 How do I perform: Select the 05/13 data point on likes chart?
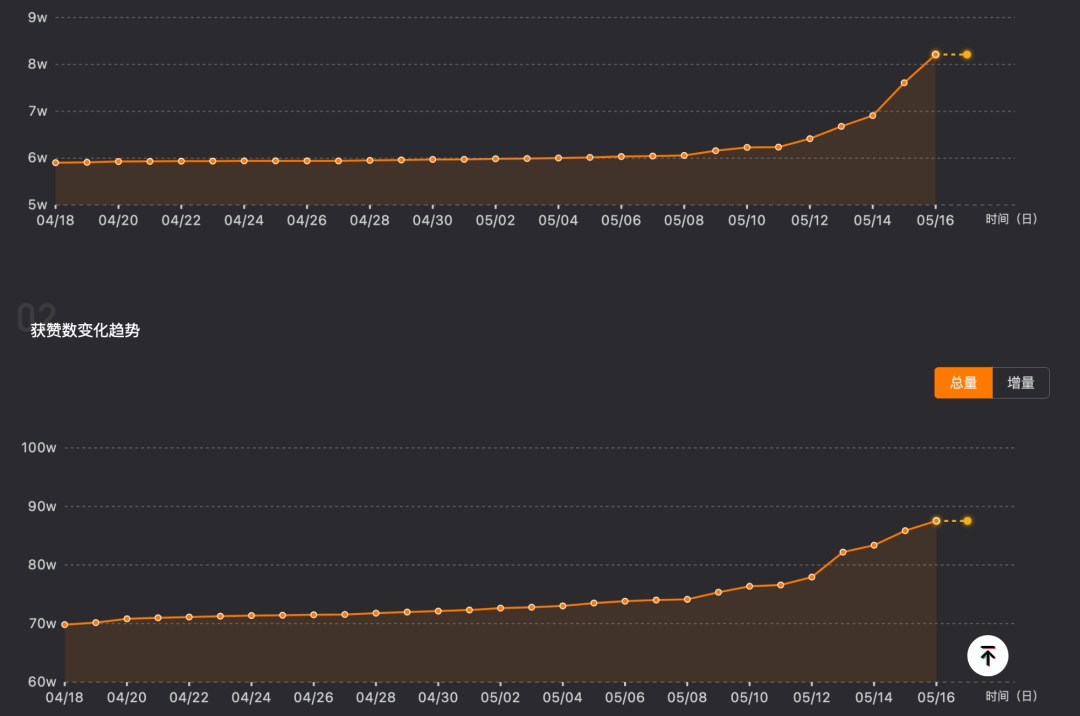(x=843, y=552)
